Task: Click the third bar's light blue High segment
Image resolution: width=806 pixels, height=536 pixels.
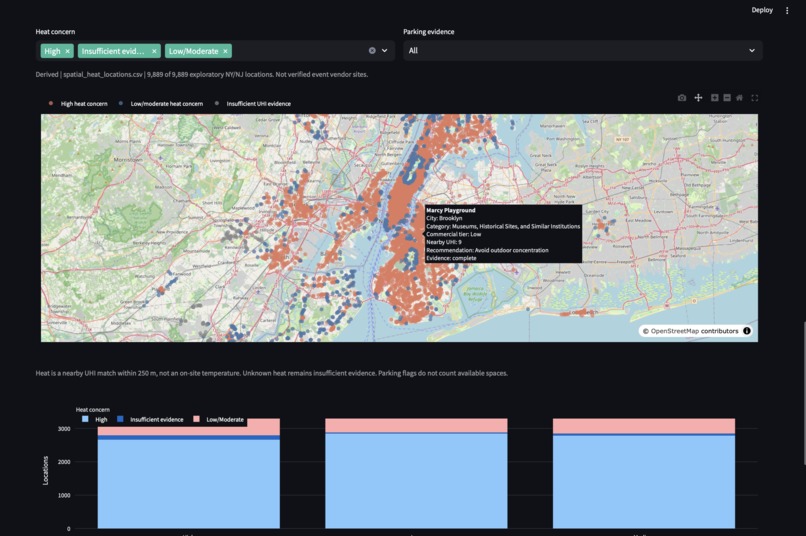Action: (644, 482)
